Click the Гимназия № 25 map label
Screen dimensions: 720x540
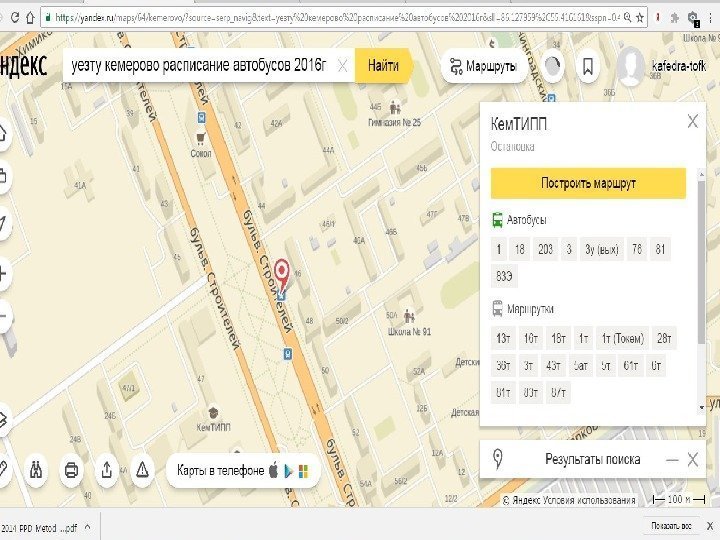(394, 123)
